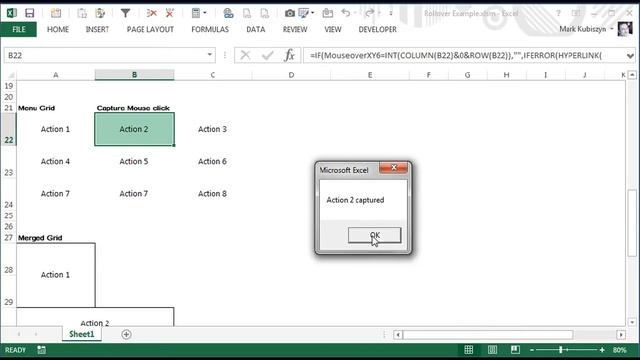Click OK in the Microsoft Excel dialog

pyautogui.click(x=374, y=235)
